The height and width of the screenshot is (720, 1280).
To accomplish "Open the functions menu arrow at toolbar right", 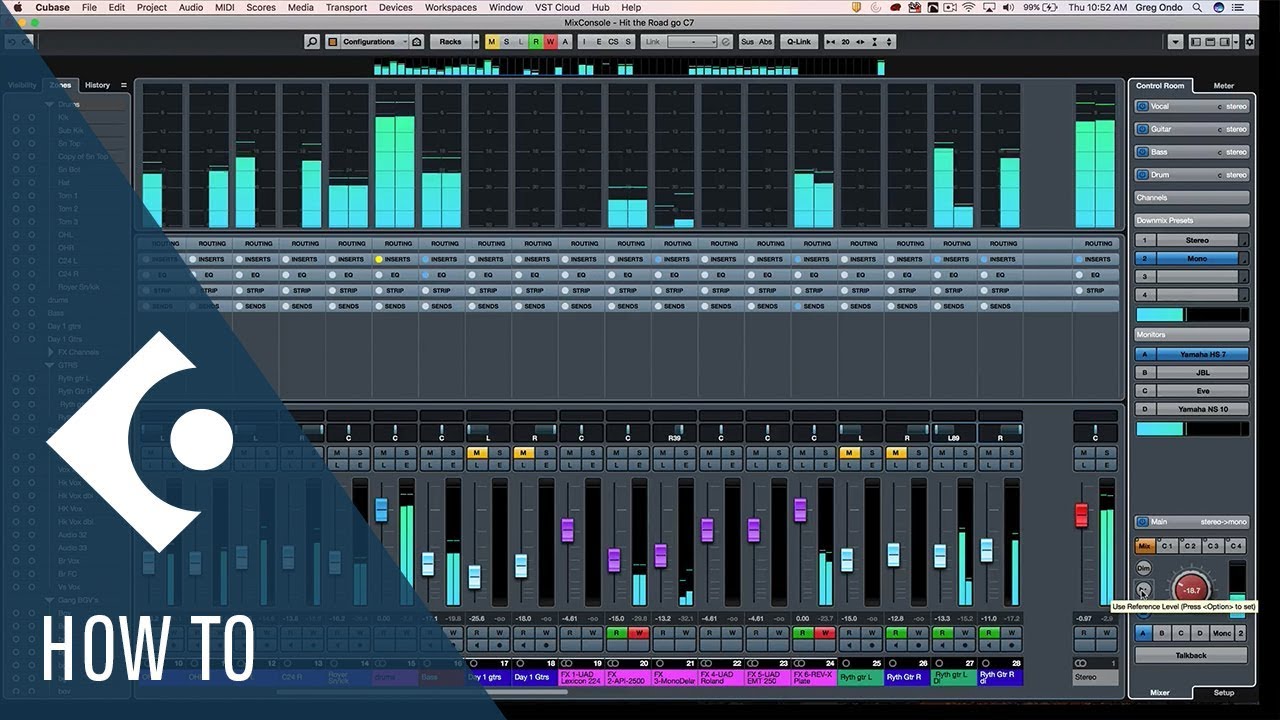I will click(x=1175, y=42).
